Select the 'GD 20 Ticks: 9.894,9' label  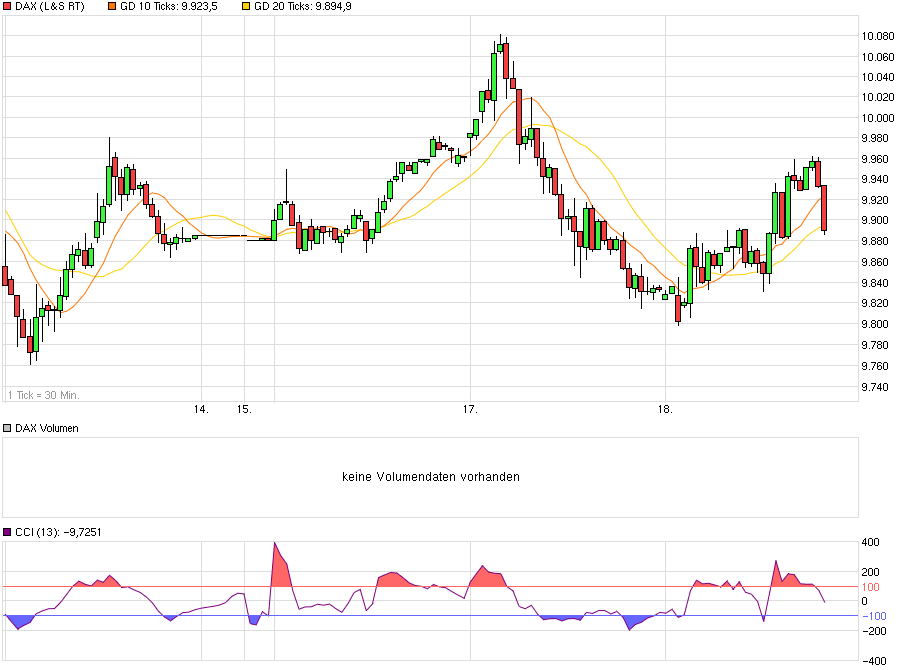(303, 6)
